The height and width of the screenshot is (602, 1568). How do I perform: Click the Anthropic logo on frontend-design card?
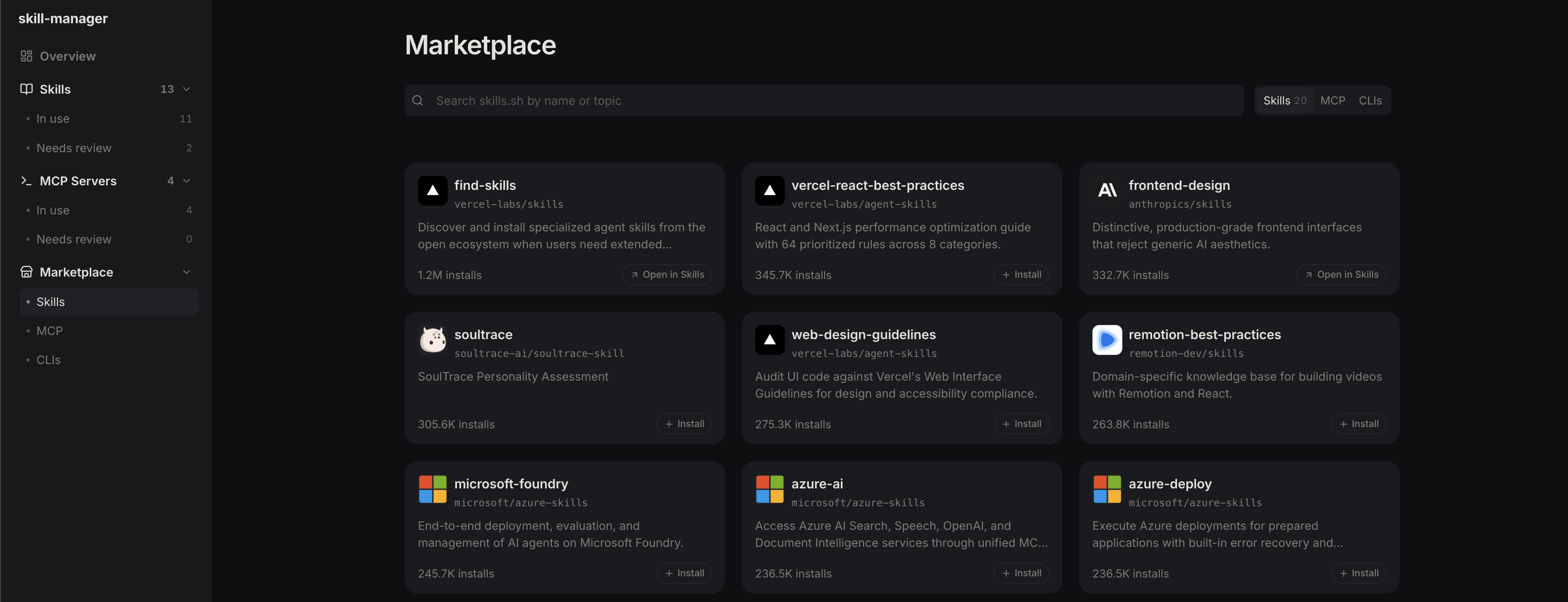(x=1107, y=191)
